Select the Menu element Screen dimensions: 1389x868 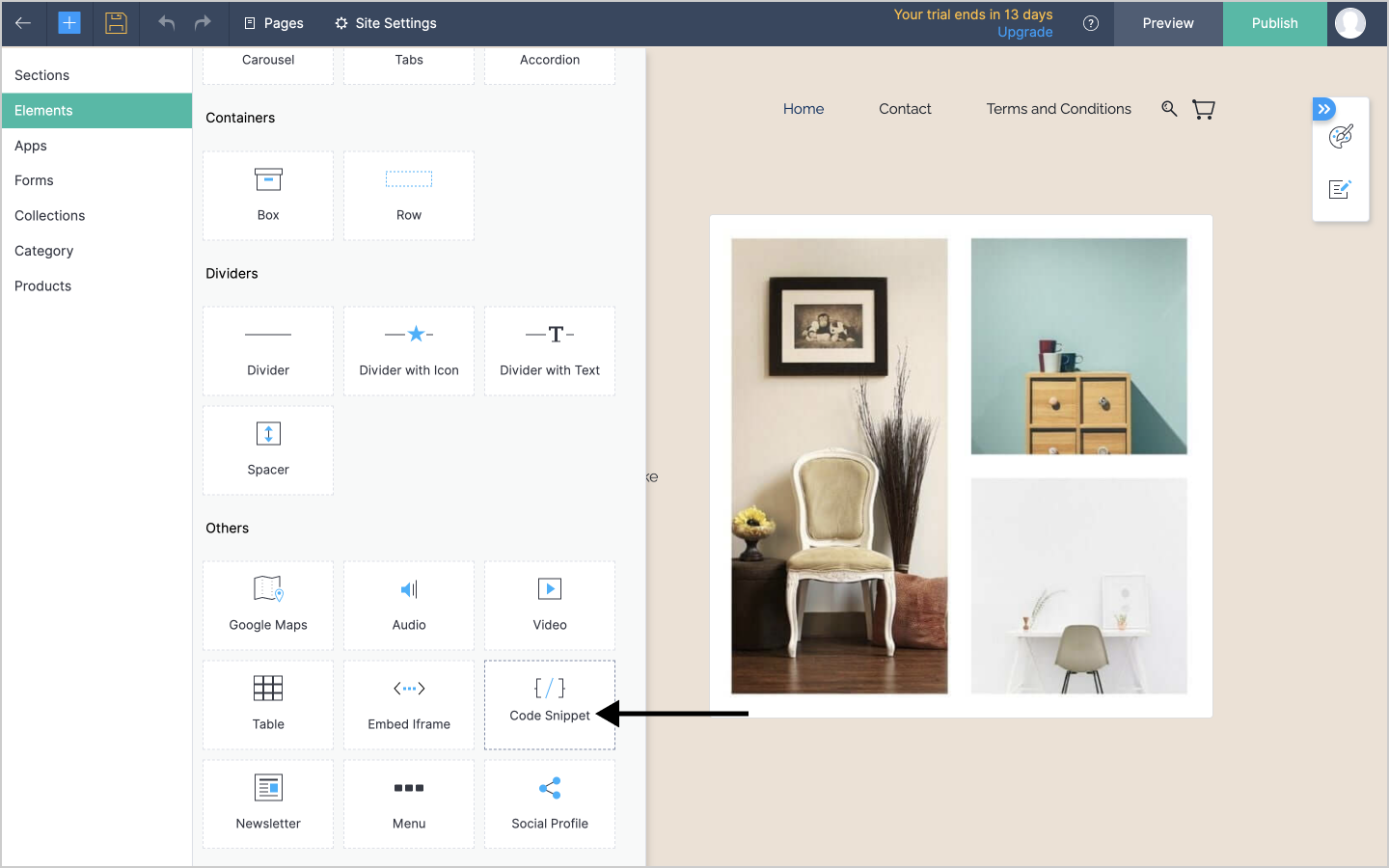[x=409, y=804]
